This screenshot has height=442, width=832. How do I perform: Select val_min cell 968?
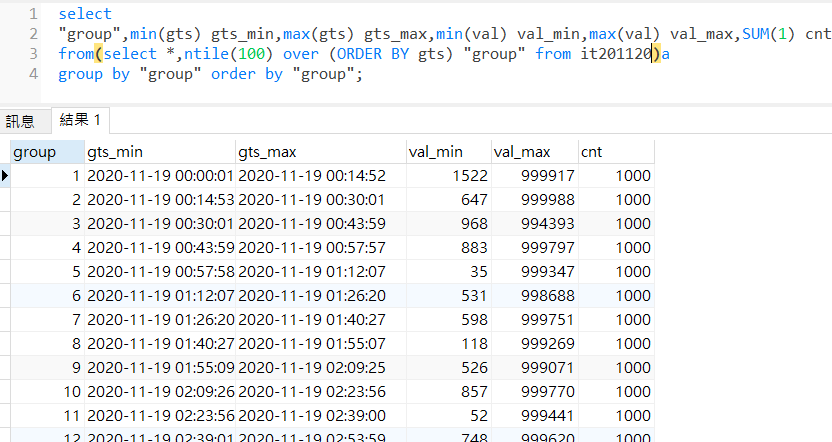tap(448, 223)
